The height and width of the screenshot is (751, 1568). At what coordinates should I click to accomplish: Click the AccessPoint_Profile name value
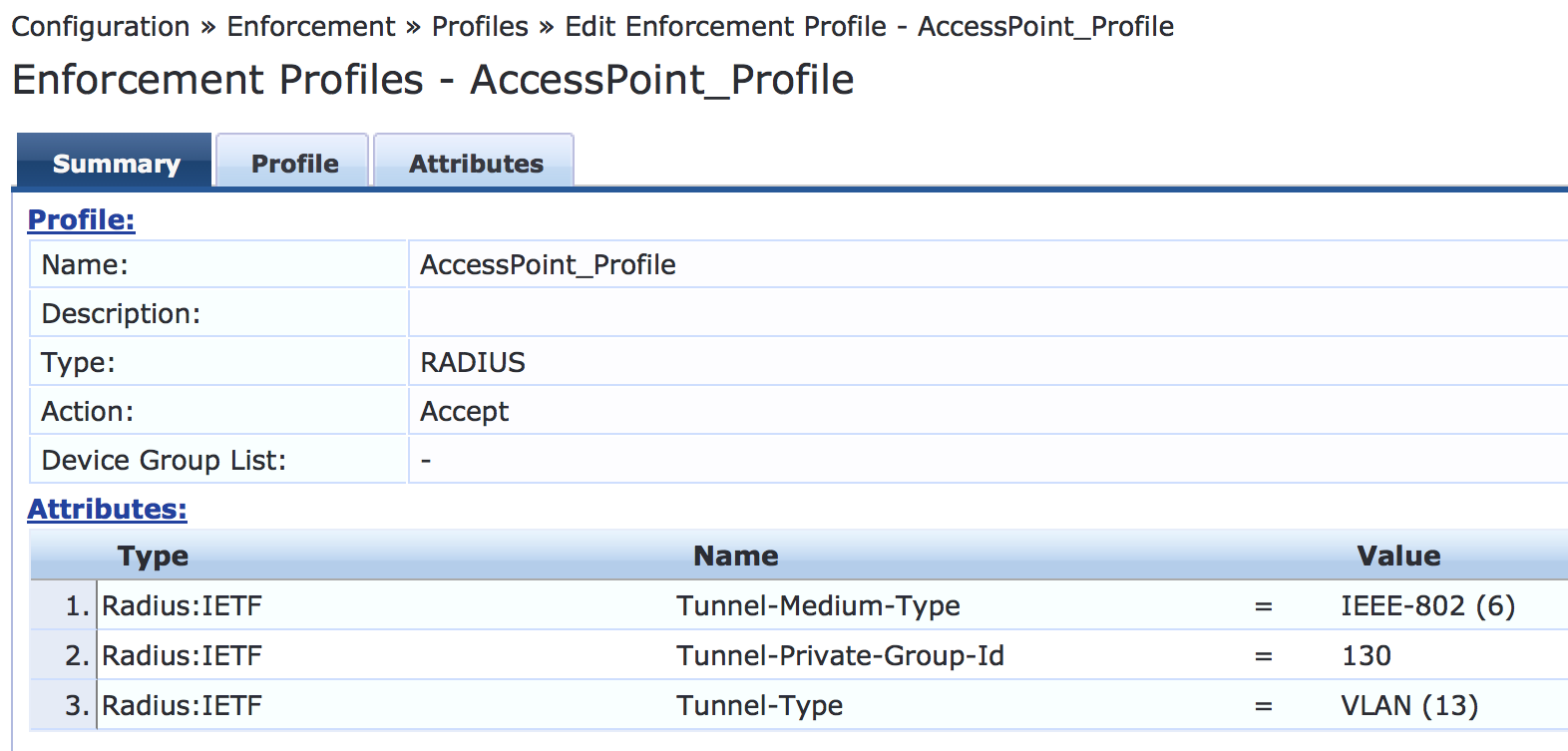pyautogui.click(x=548, y=264)
